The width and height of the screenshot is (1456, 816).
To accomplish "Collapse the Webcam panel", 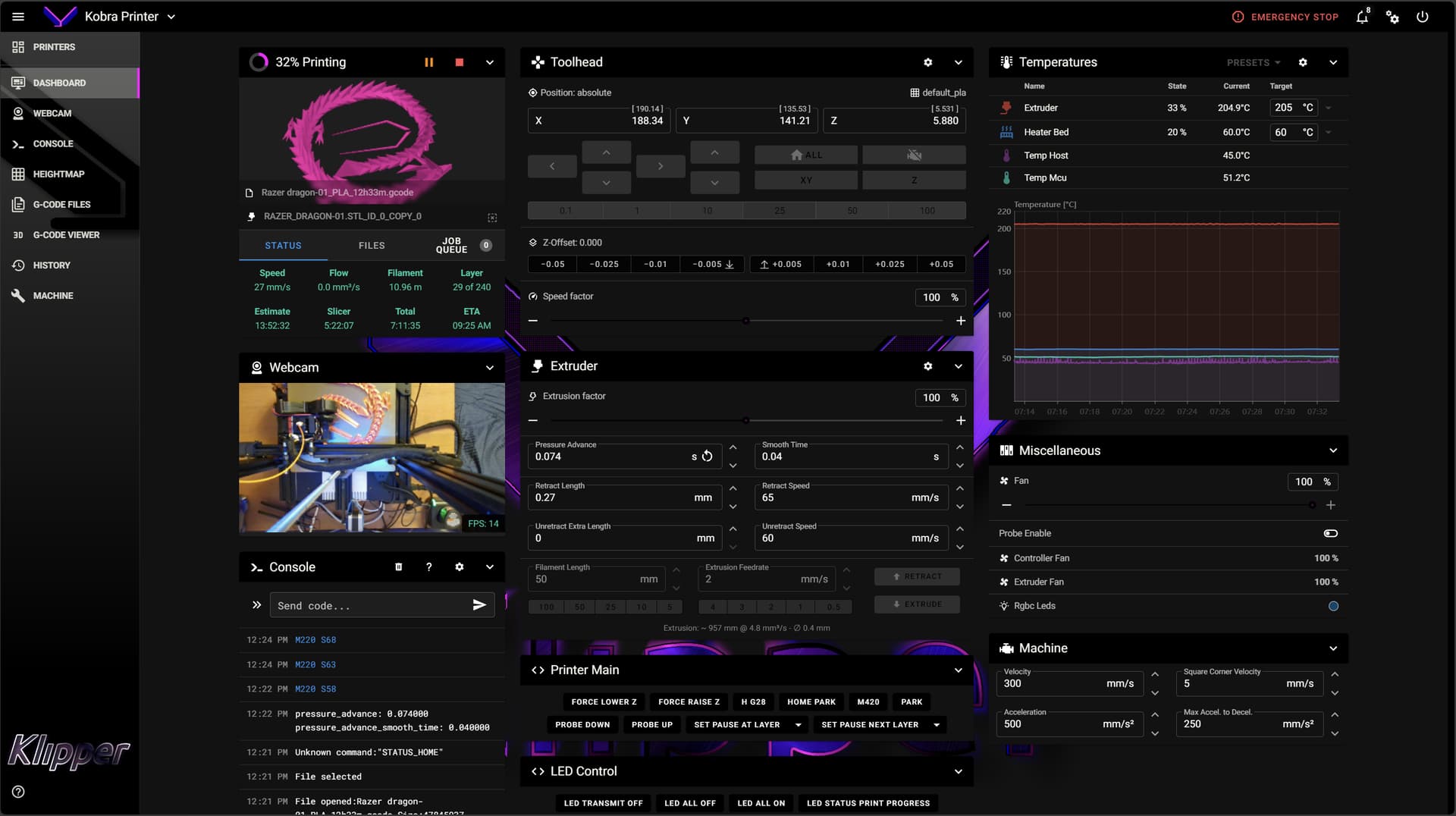I will point(490,368).
